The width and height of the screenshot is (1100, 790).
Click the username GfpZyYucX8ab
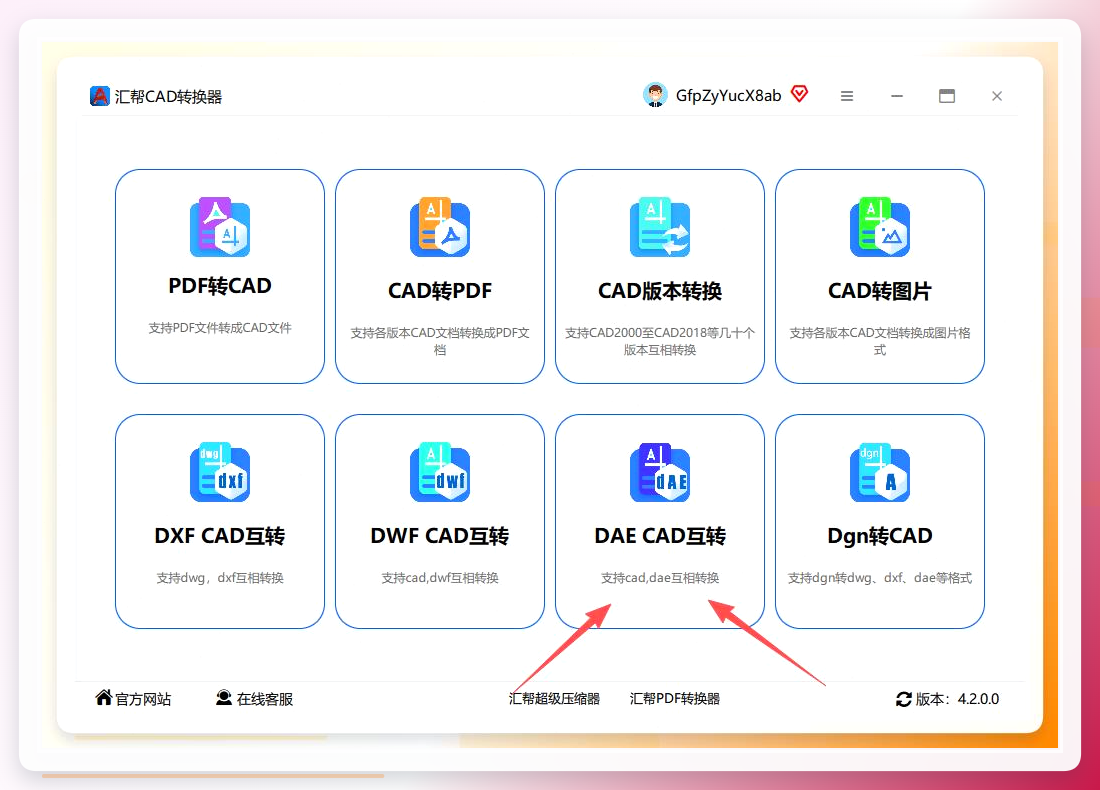click(728, 95)
